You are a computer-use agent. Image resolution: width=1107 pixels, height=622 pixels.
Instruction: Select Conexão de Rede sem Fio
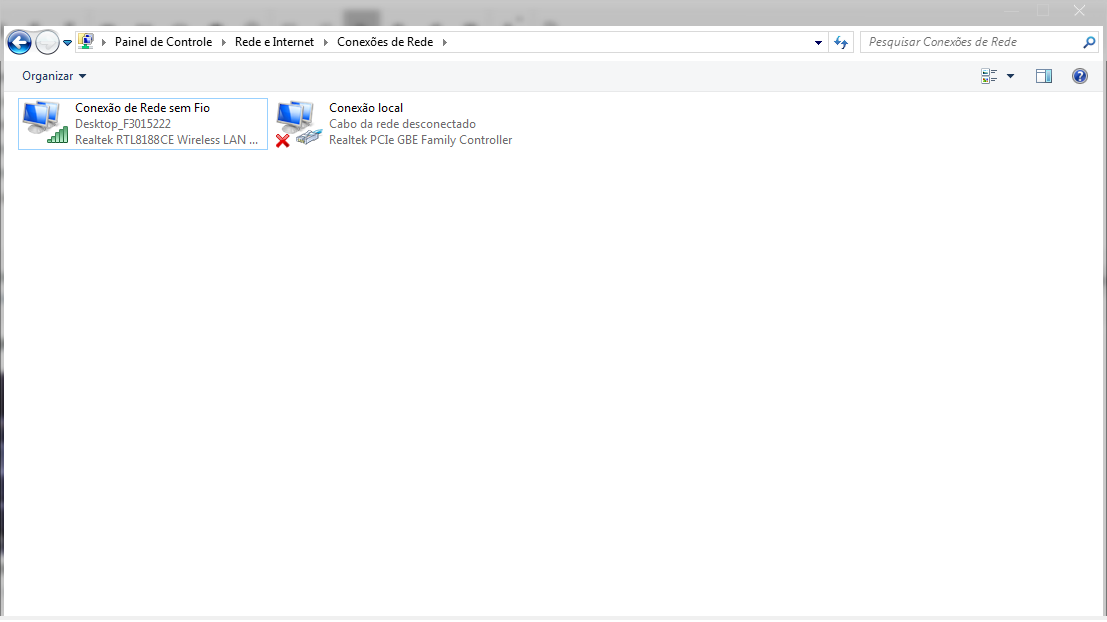tap(143, 108)
